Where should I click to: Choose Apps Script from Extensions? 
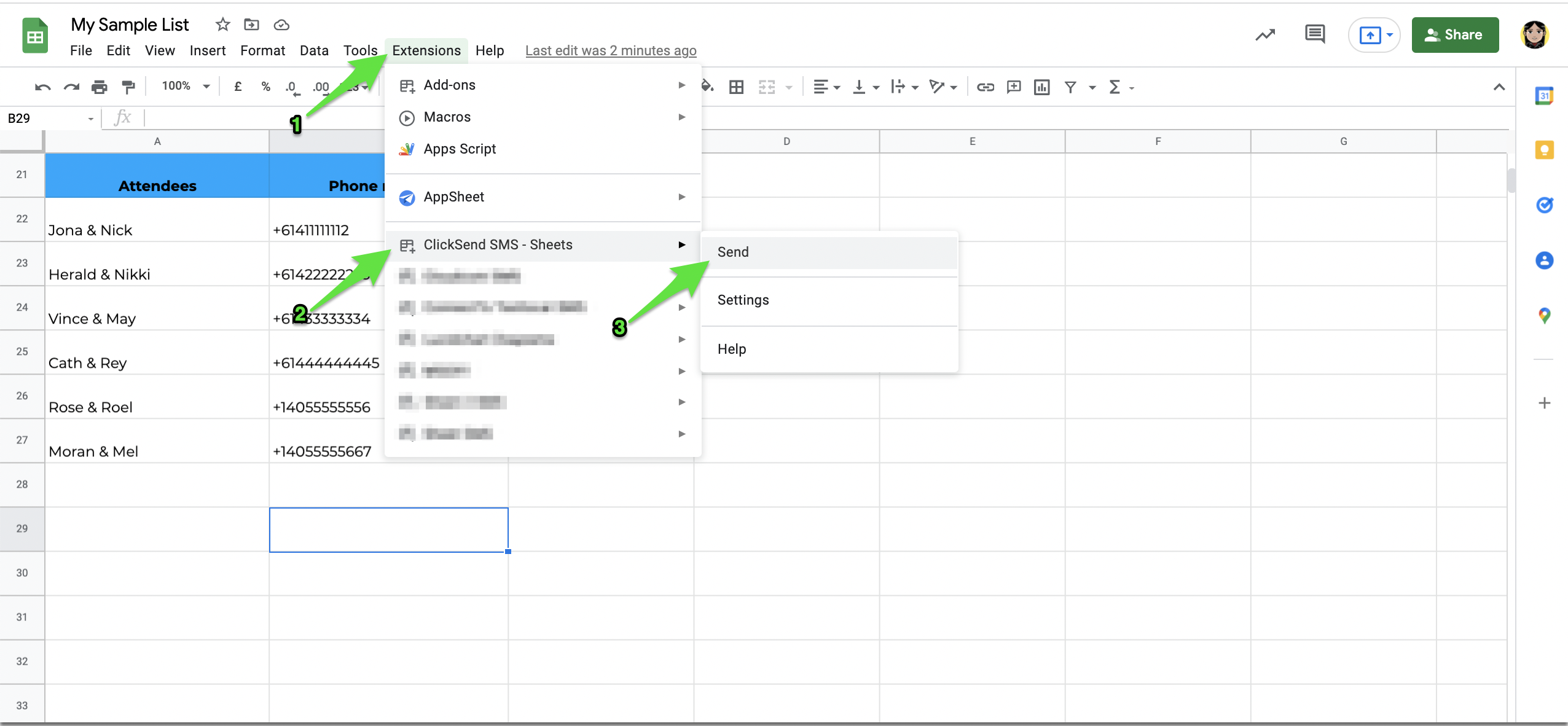[x=543, y=149]
